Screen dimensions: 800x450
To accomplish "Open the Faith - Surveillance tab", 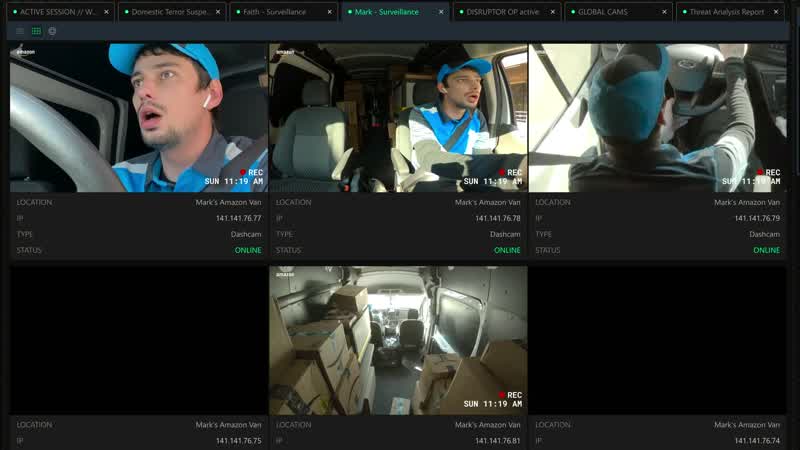I will tap(274, 12).
